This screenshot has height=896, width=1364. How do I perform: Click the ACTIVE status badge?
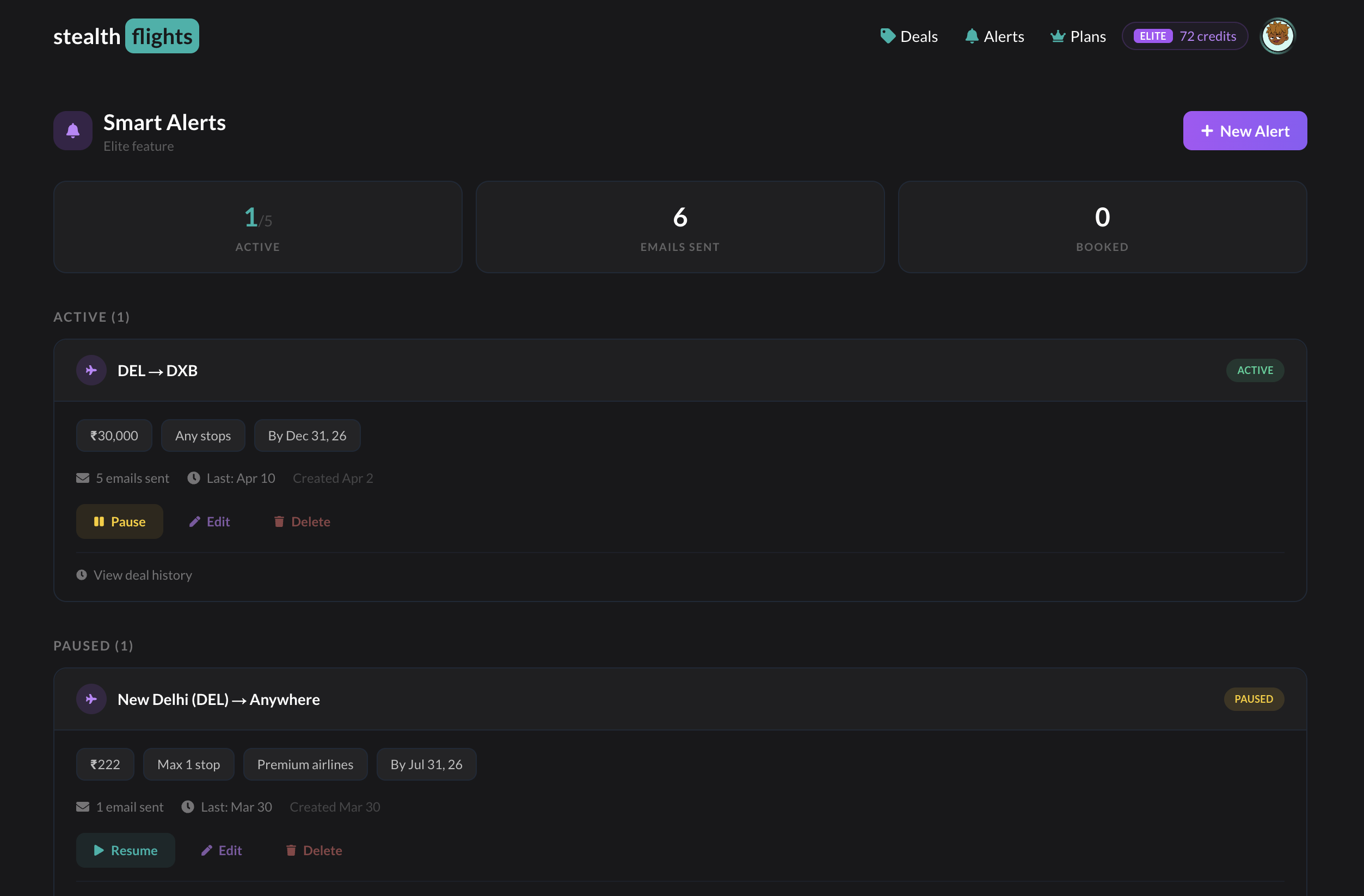click(1255, 370)
